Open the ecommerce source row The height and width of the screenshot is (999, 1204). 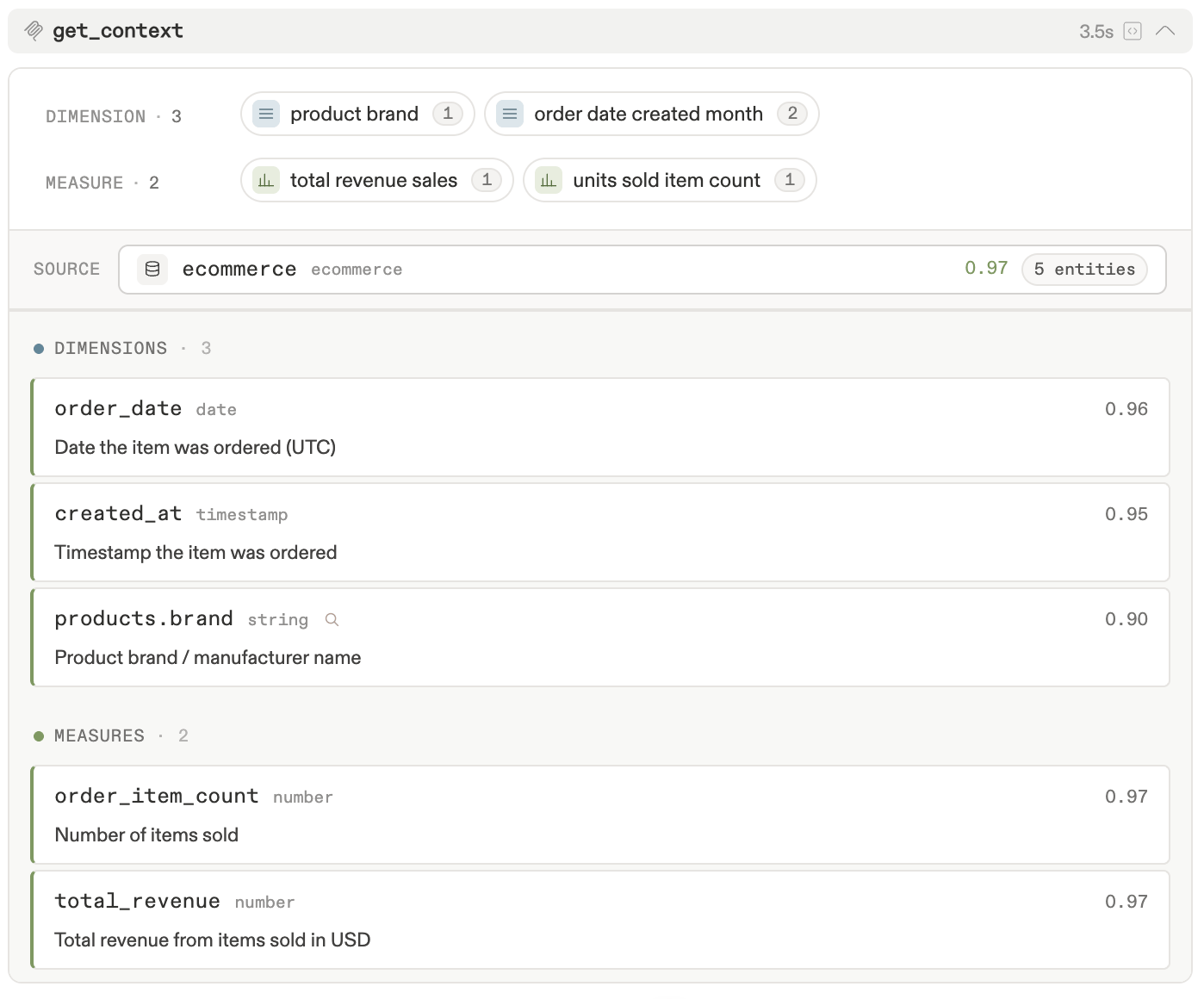pos(642,270)
